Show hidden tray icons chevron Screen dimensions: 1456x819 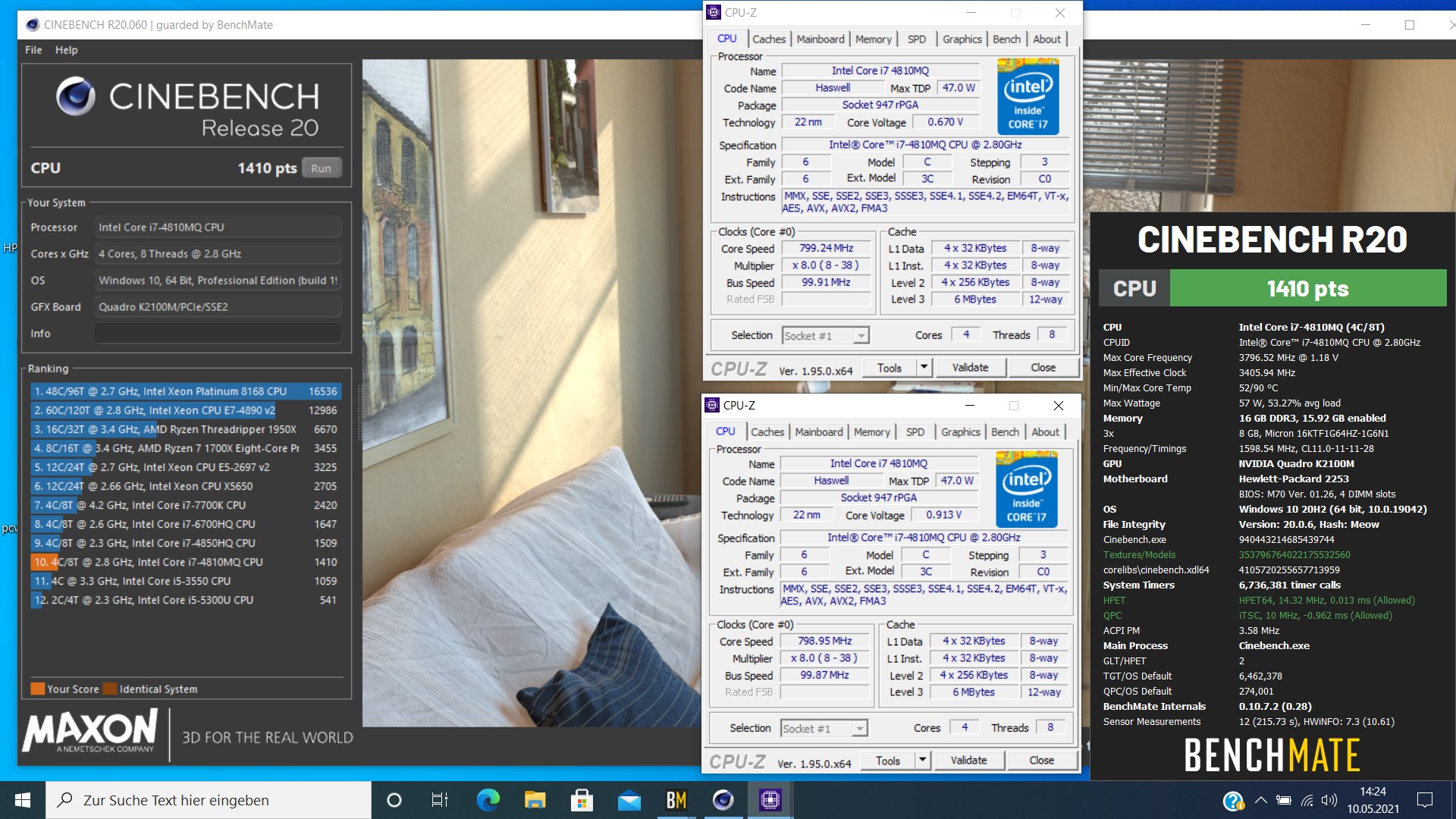point(1260,800)
